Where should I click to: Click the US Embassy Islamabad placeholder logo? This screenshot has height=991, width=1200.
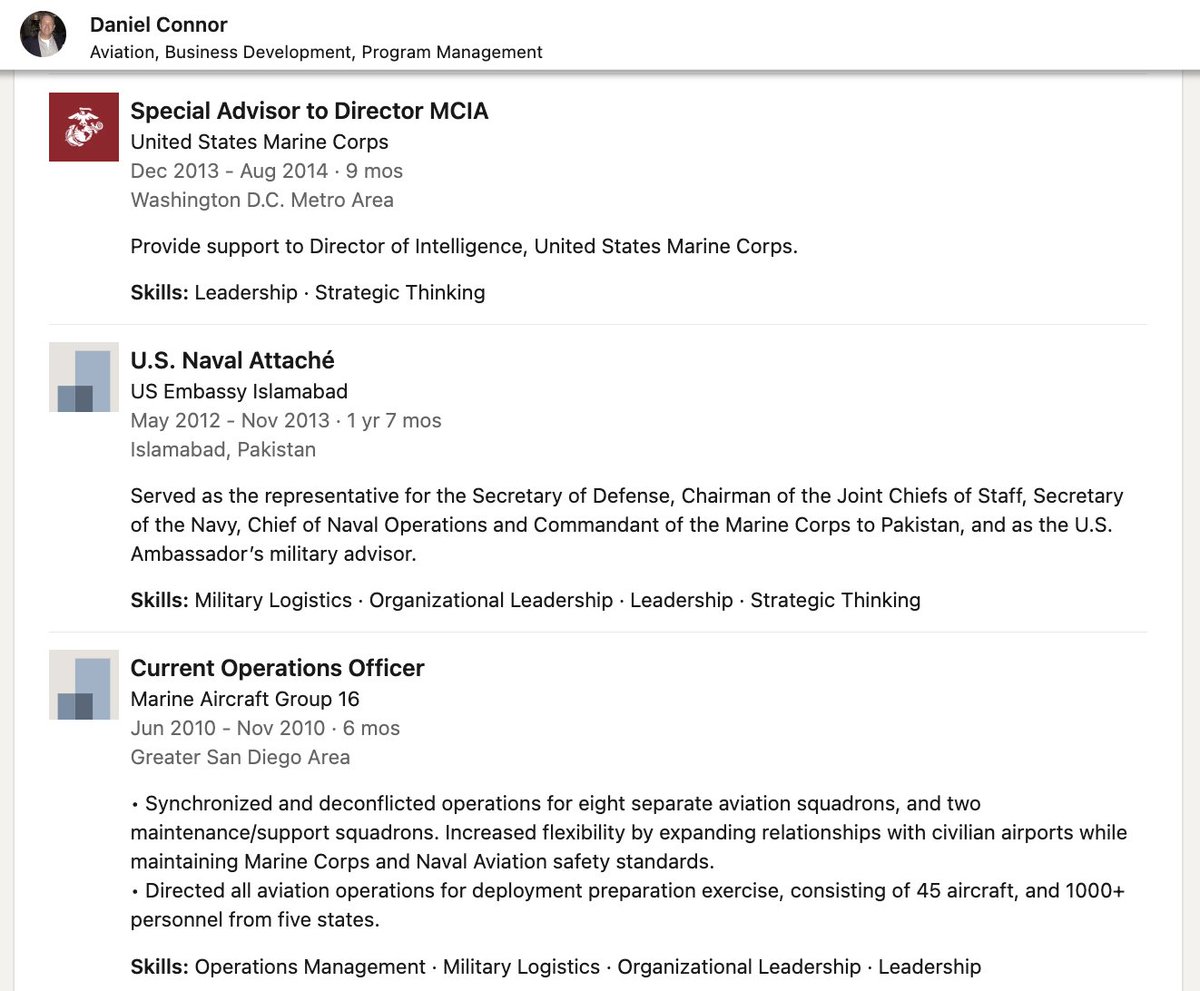pos(84,377)
